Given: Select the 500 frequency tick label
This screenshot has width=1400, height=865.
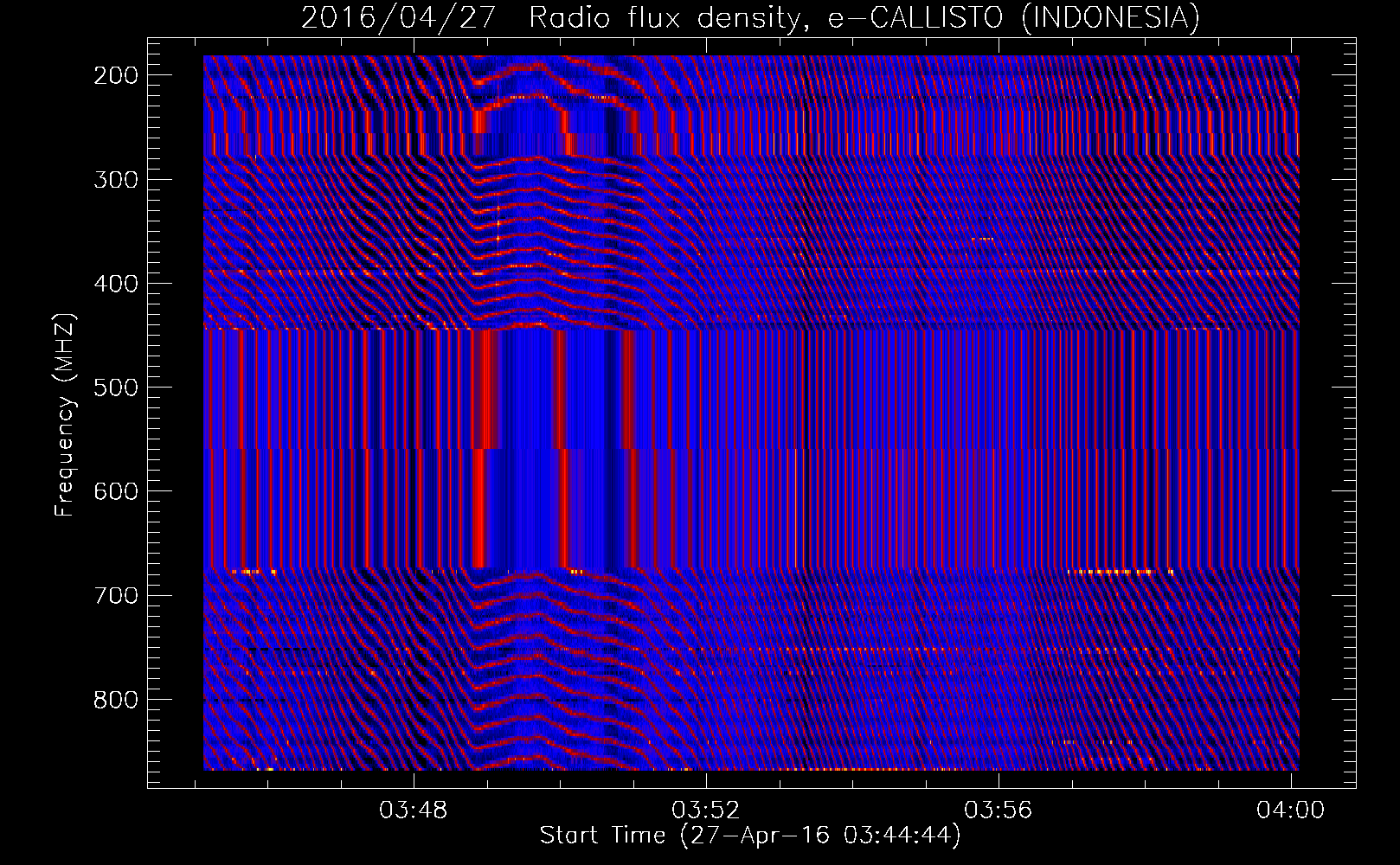Looking at the screenshot, I should point(115,388).
